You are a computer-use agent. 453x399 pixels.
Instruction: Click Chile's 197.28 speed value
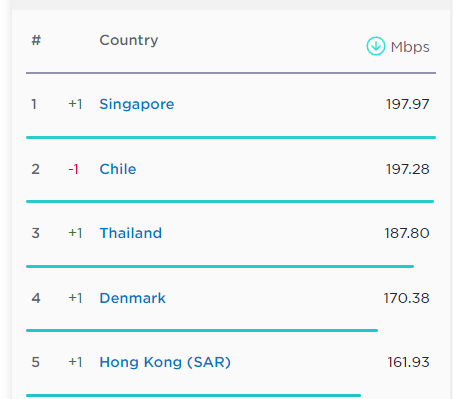click(x=407, y=169)
